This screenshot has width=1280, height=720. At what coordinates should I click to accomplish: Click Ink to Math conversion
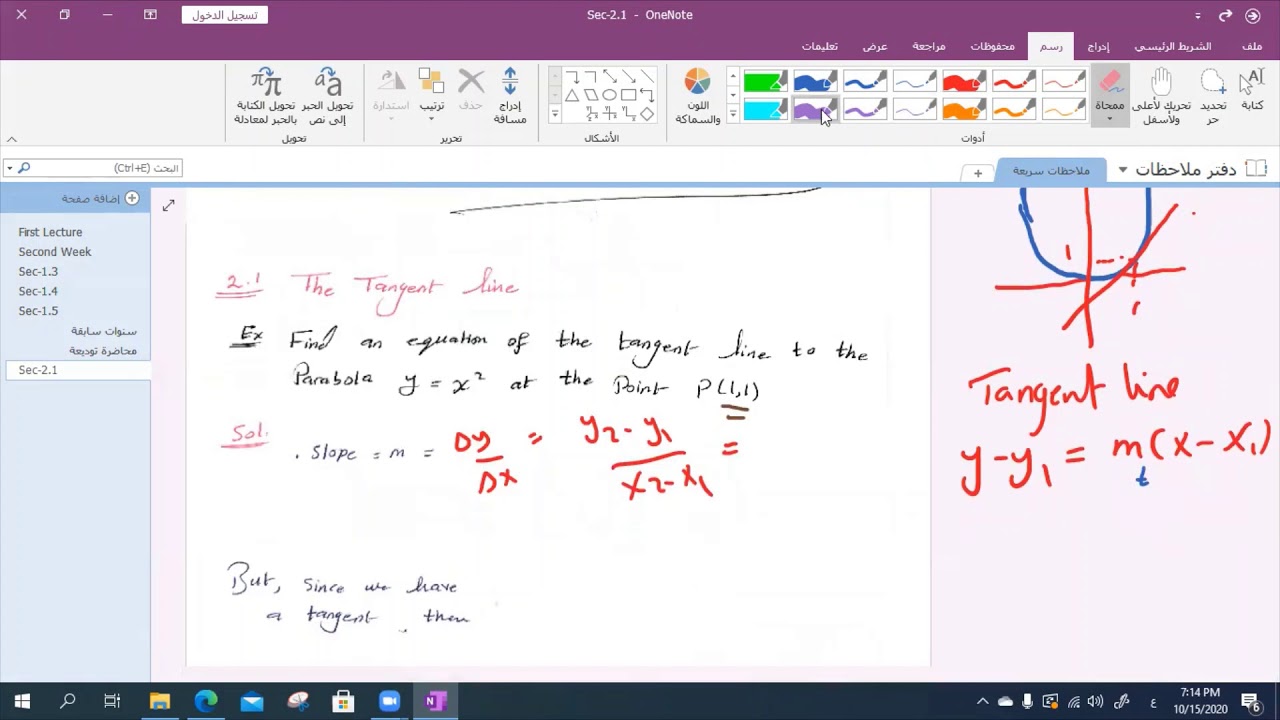pyautogui.click(x=265, y=97)
